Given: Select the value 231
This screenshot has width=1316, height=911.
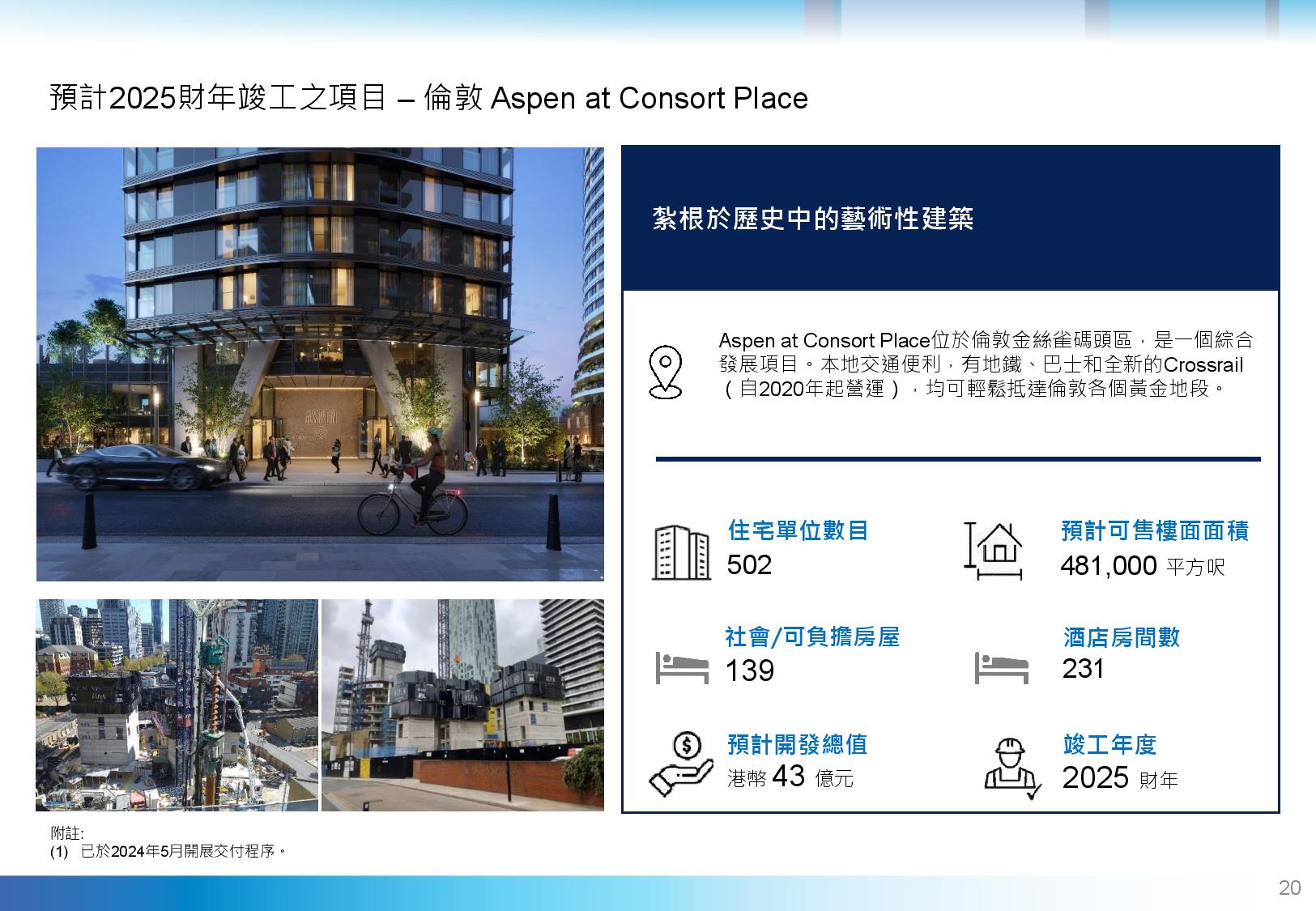Looking at the screenshot, I should pos(1084,669).
